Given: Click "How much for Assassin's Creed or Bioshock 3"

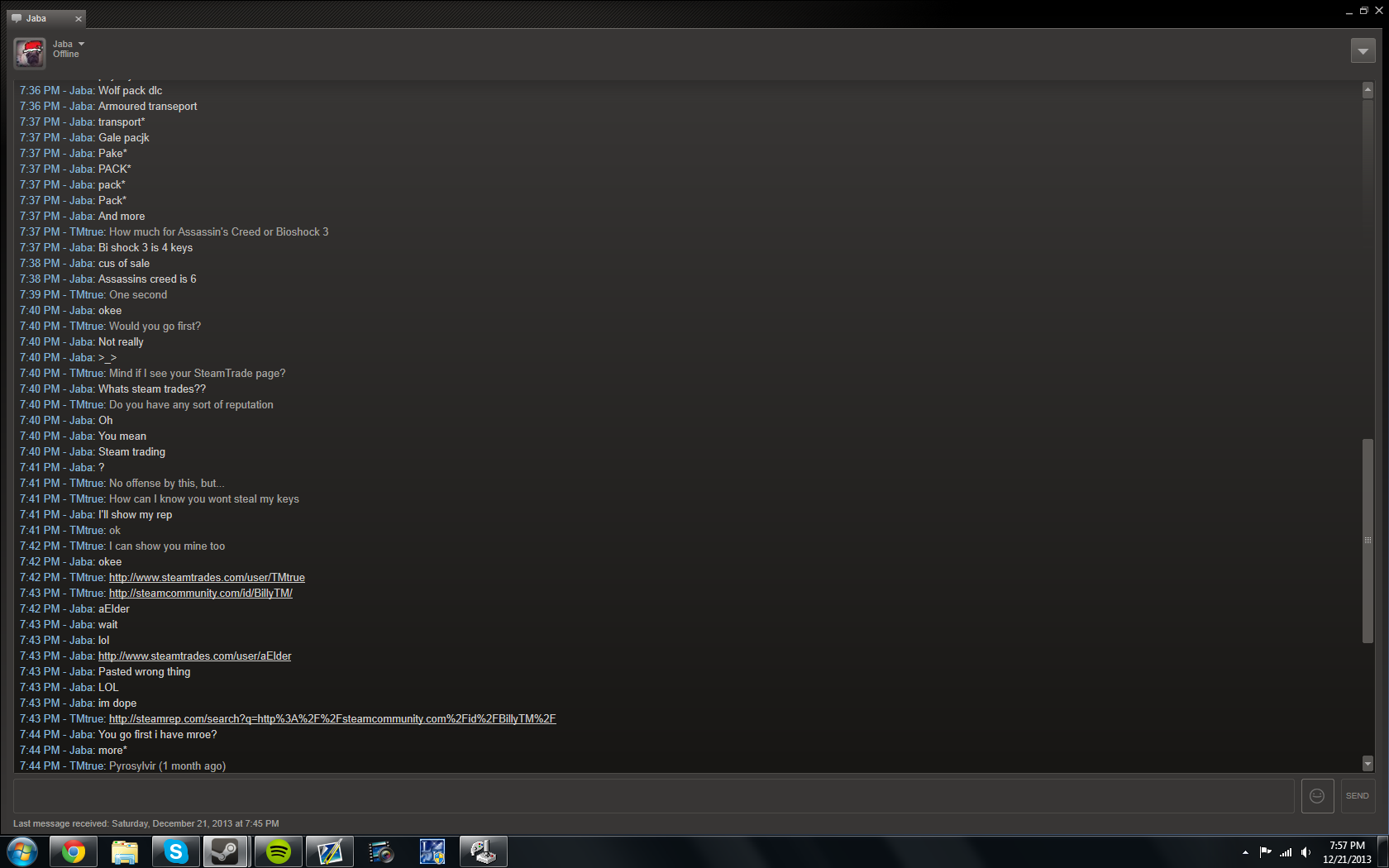Looking at the screenshot, I should click(x=218, y=232).
